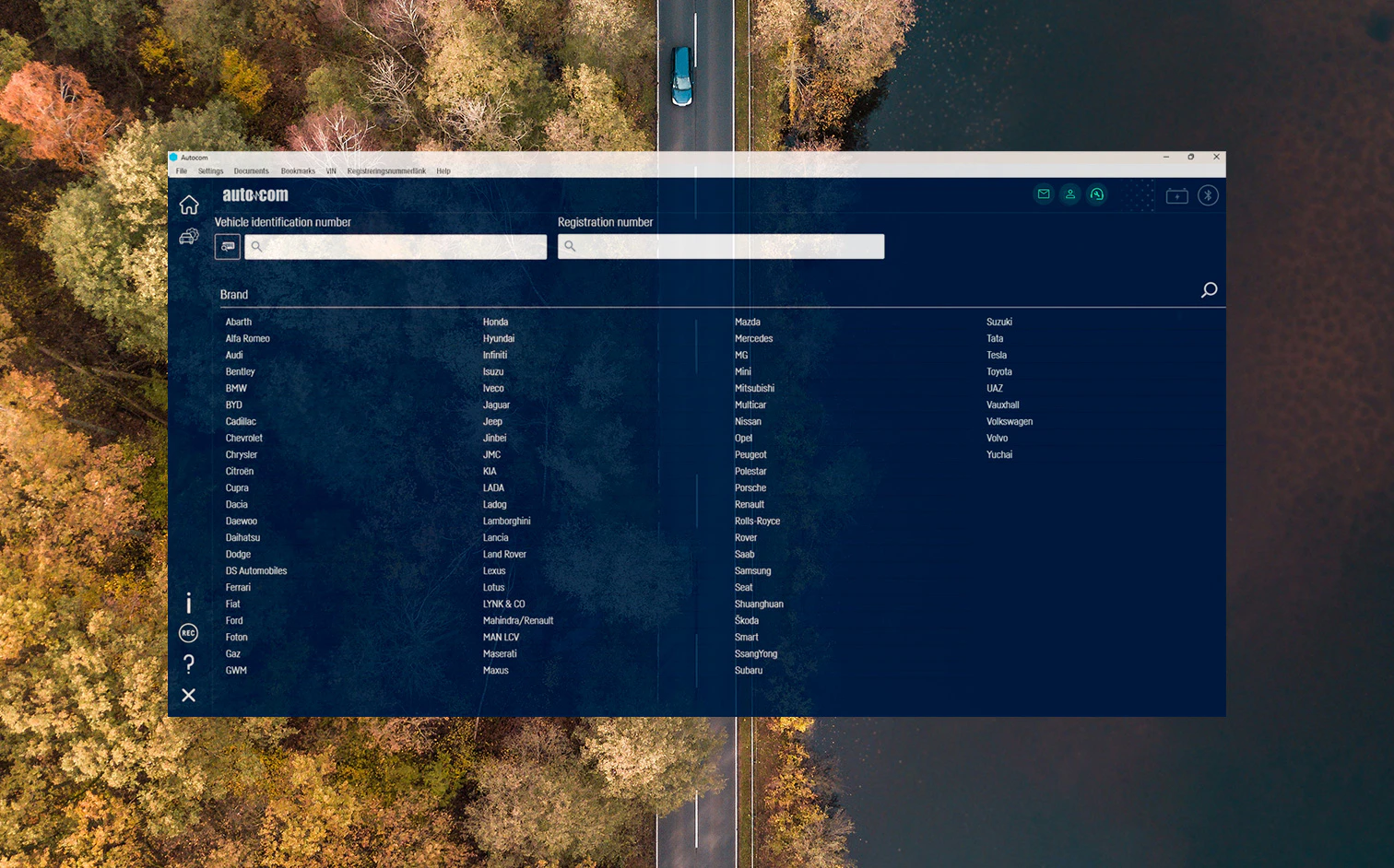This screenshot has height=868, width=1394.
Task: Select the Suzuki brand
Action: tap(999, 323)
